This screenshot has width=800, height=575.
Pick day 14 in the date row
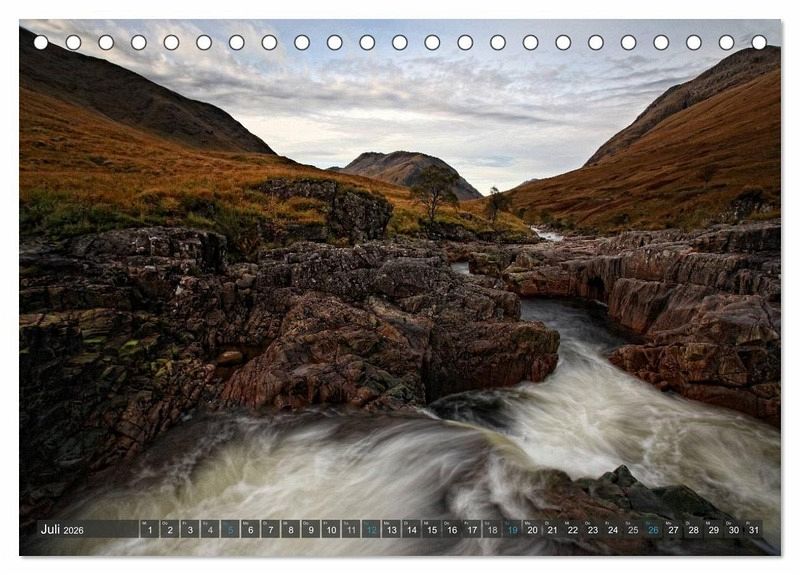click(411, 529)
